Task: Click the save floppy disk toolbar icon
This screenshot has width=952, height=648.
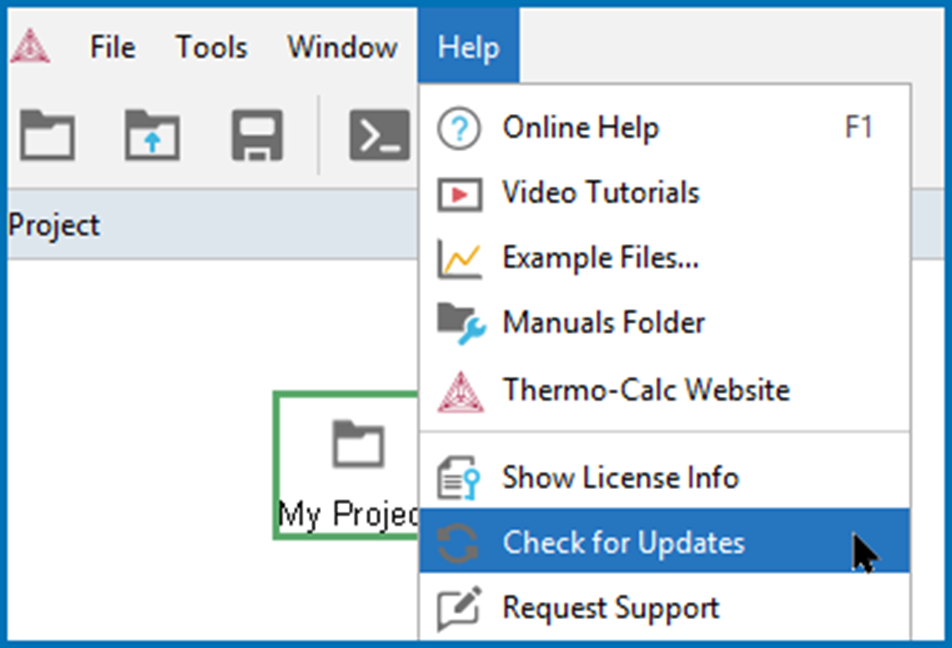Action: [x=257, y=135]
